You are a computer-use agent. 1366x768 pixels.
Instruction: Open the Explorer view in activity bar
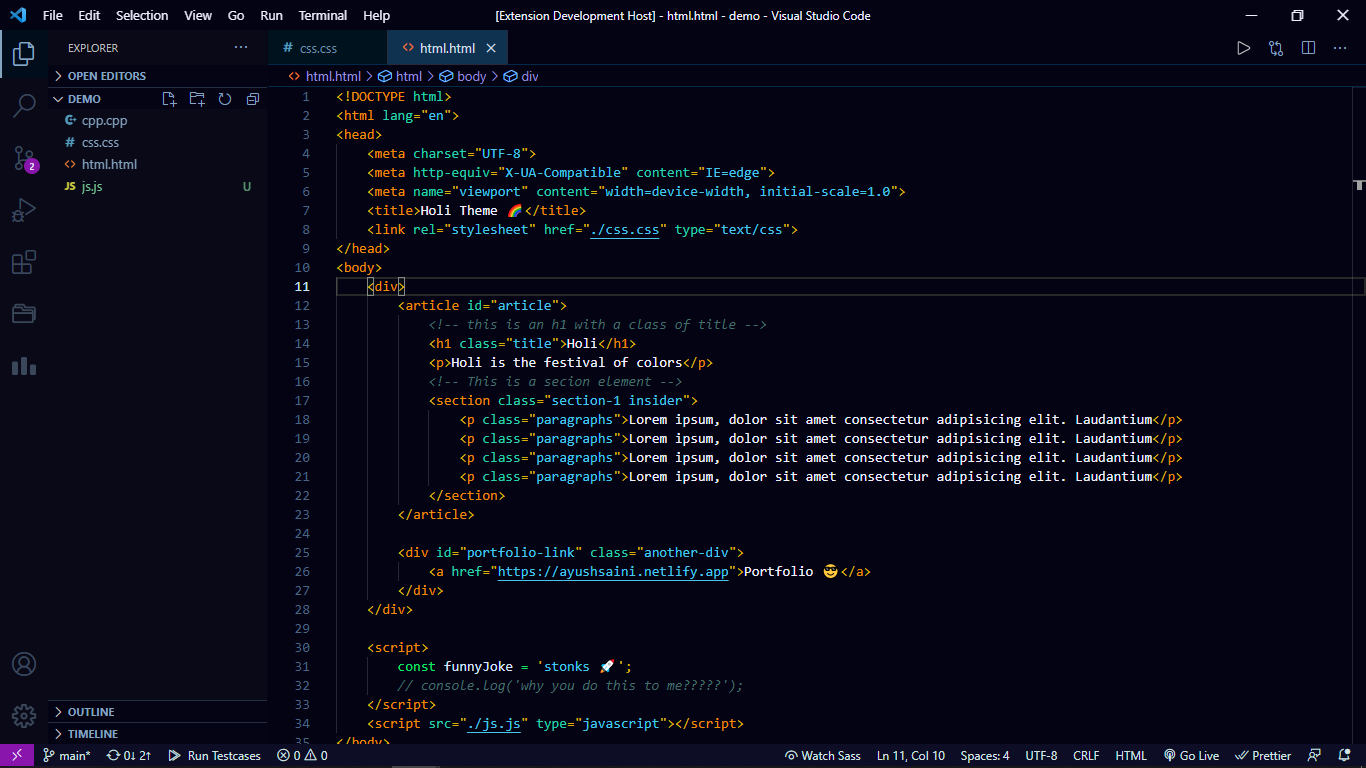(x=24, y=53)
